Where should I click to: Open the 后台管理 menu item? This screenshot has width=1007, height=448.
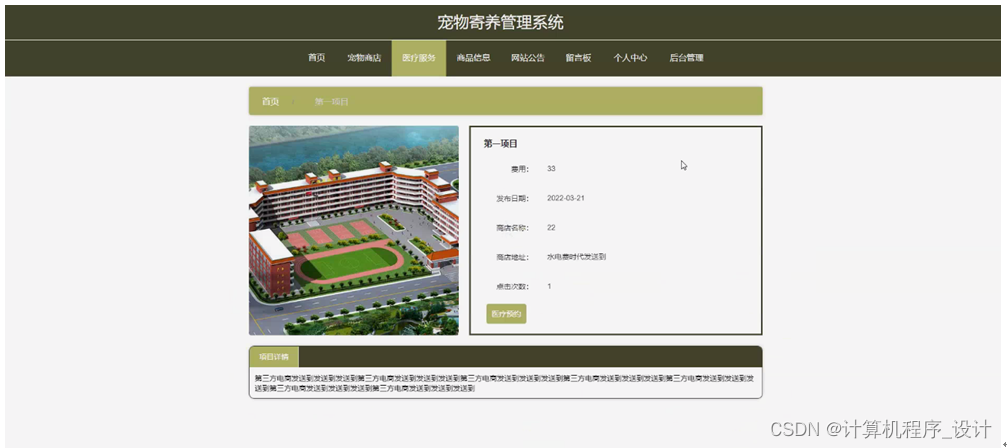686,58
